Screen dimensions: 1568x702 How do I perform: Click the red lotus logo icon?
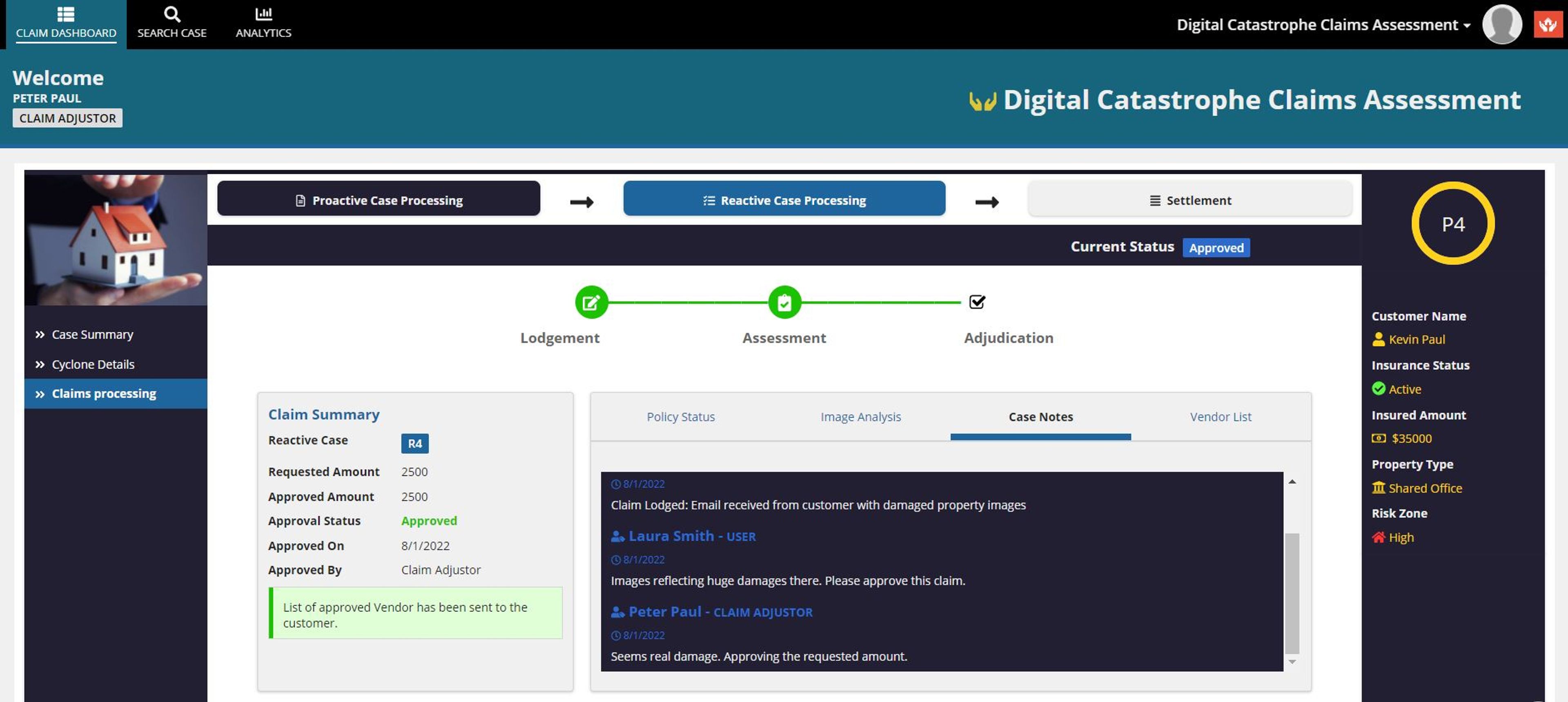[1547, 24]
